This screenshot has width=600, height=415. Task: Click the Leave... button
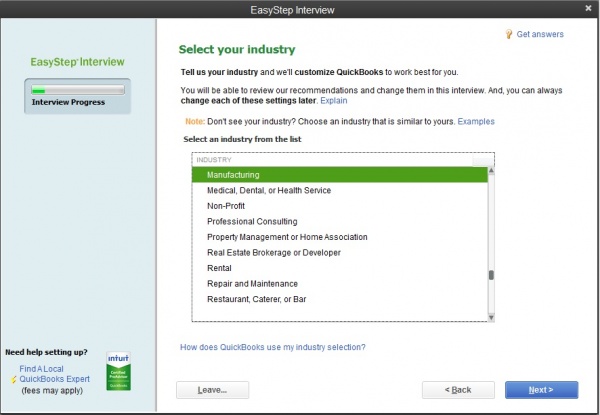[212, 390]
